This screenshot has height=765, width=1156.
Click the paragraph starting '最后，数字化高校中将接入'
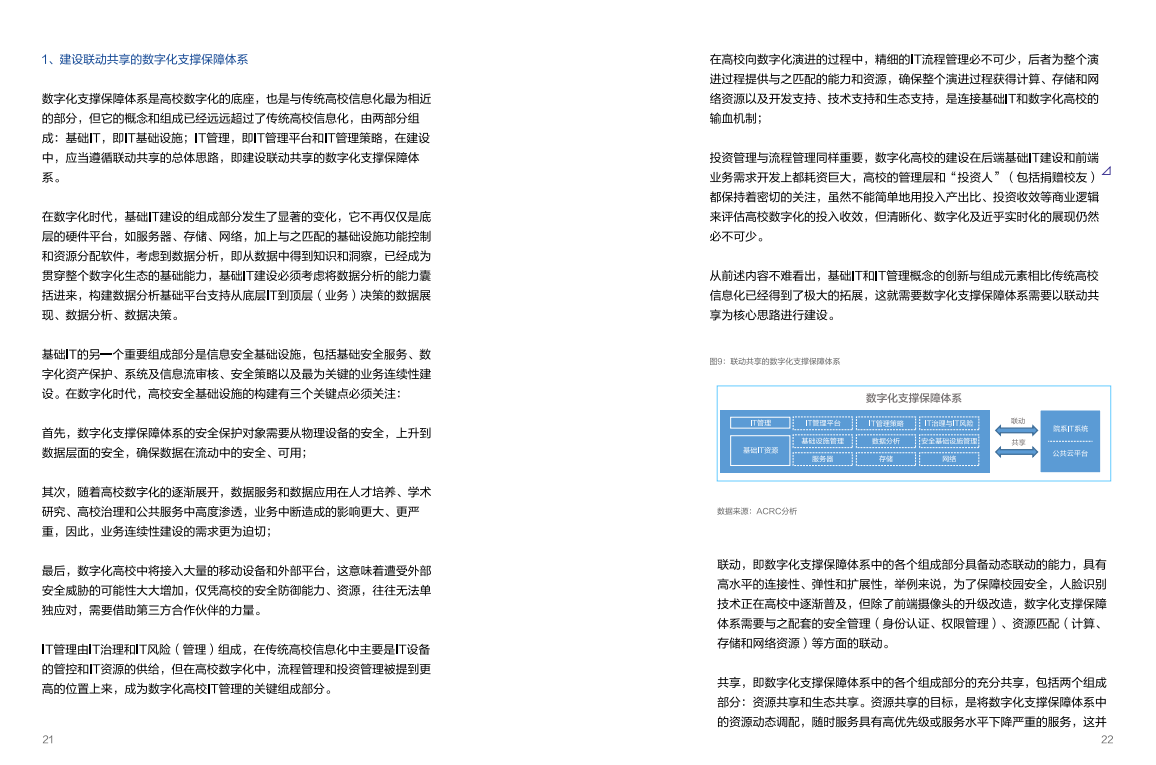point(237,590)
